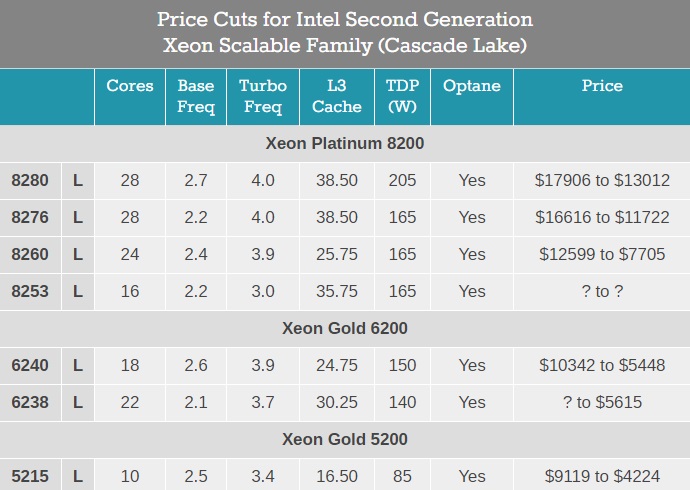Select the TDP (W) column header

pyautogui.click(x=403, y=96)
